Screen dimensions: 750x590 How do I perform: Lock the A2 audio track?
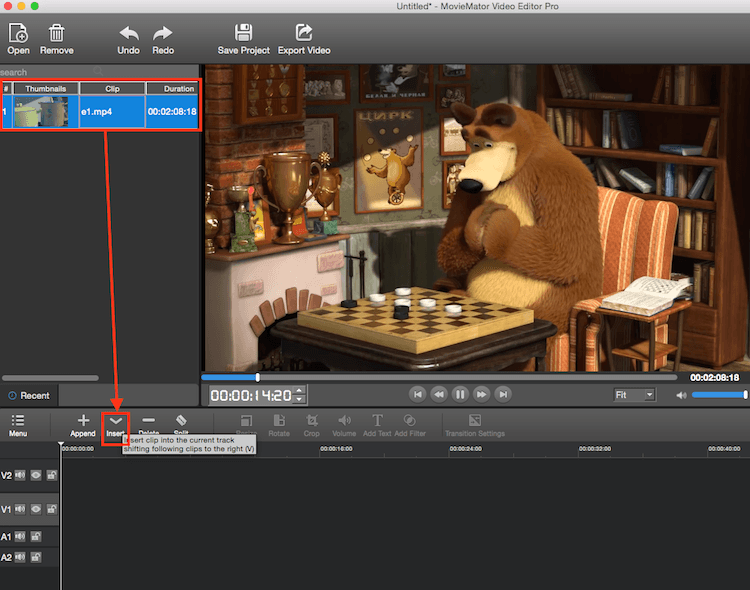[35, 557]
